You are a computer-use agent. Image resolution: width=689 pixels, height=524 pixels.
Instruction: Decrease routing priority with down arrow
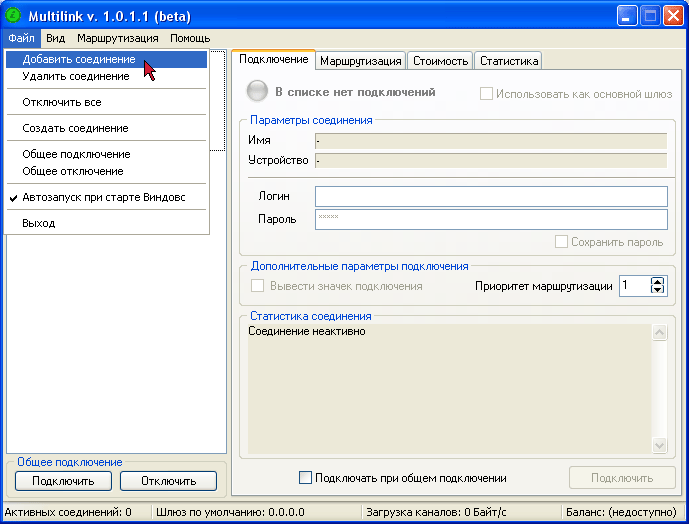point(657,290)
